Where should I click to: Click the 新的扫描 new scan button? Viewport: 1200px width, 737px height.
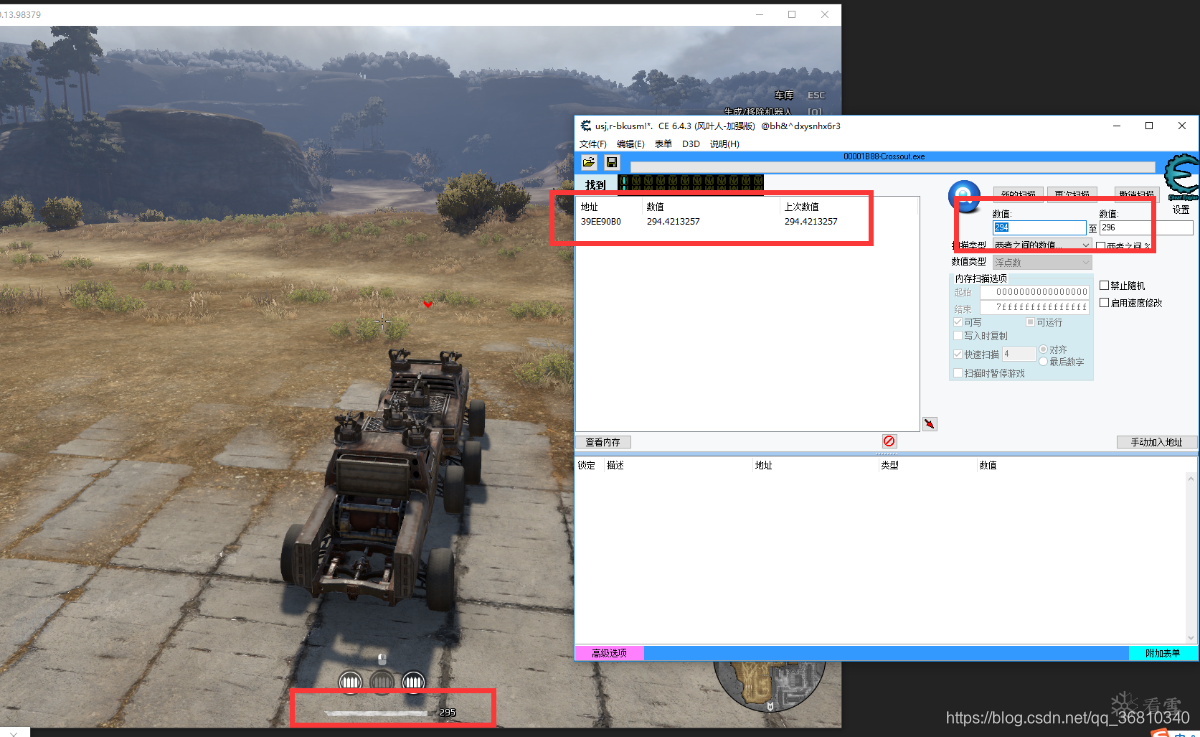[1019, 194]
